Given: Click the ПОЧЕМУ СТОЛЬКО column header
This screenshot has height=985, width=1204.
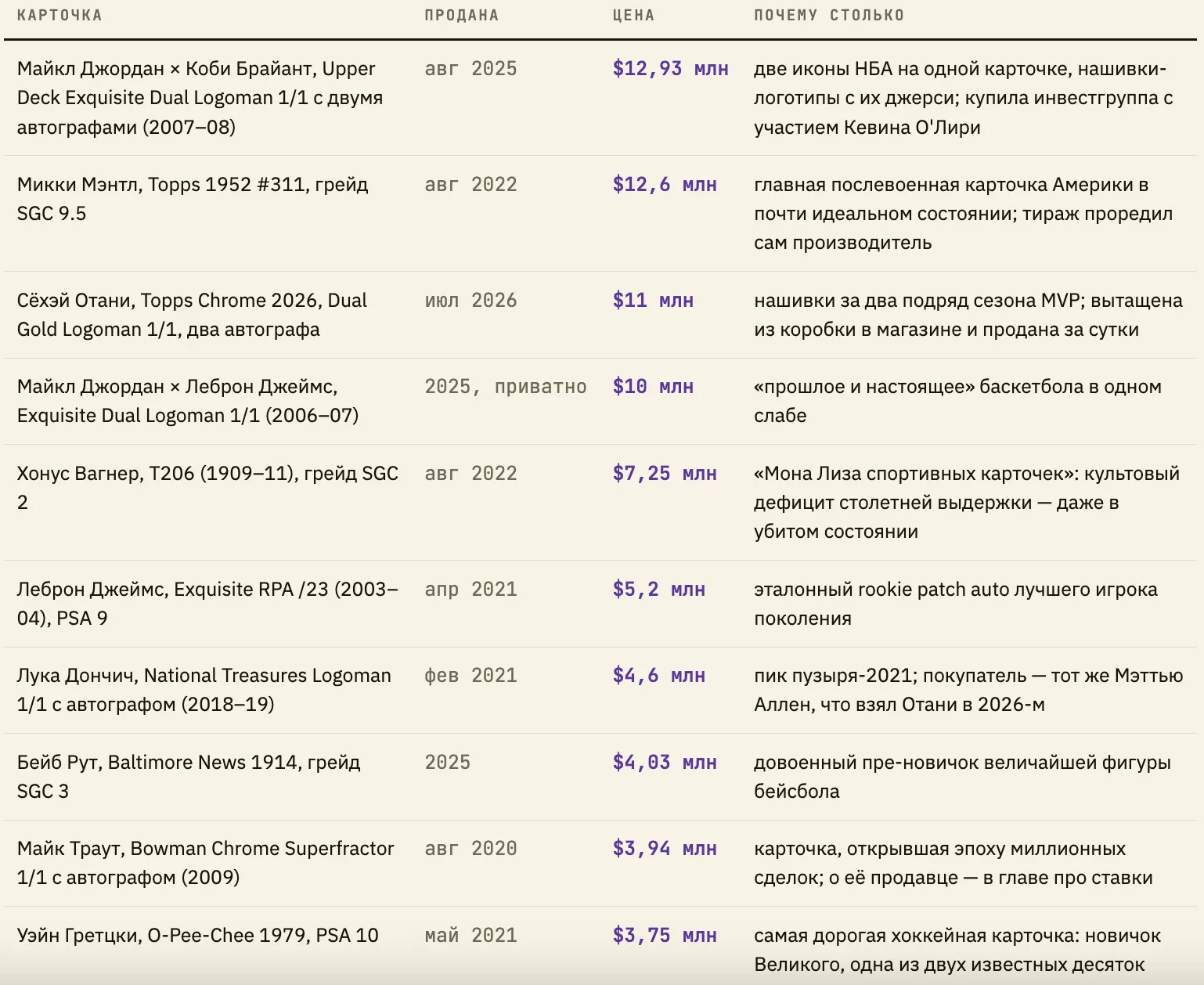Looking at the screenshot, I should pyautogui.click(x=829, y=16).
